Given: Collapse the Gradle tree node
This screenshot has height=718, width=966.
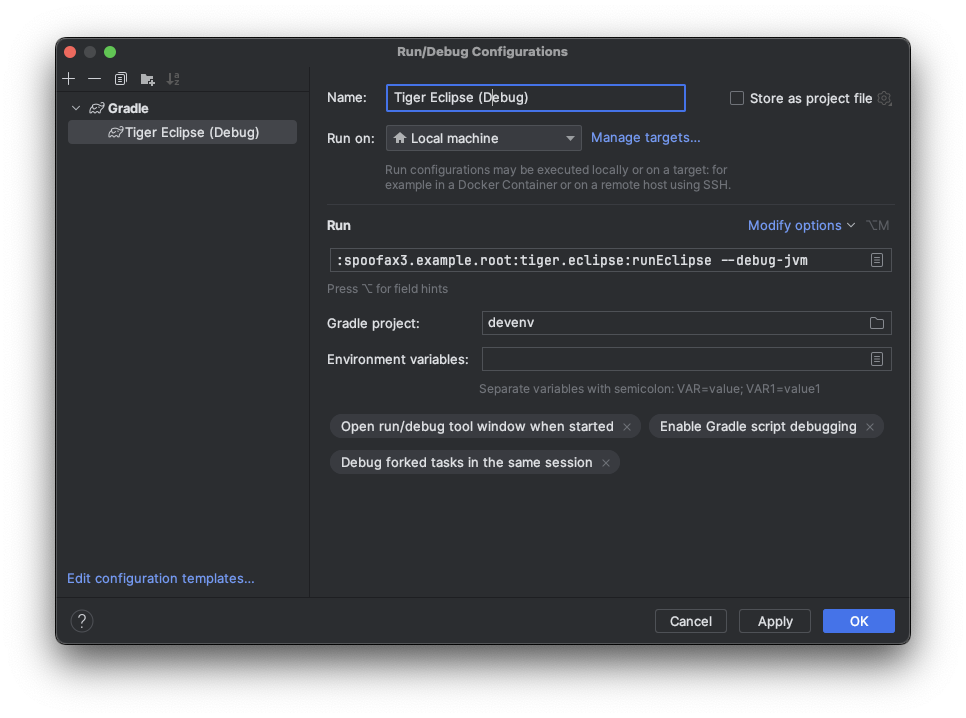Looking at the screenshot, I should (x=76, y=108).
